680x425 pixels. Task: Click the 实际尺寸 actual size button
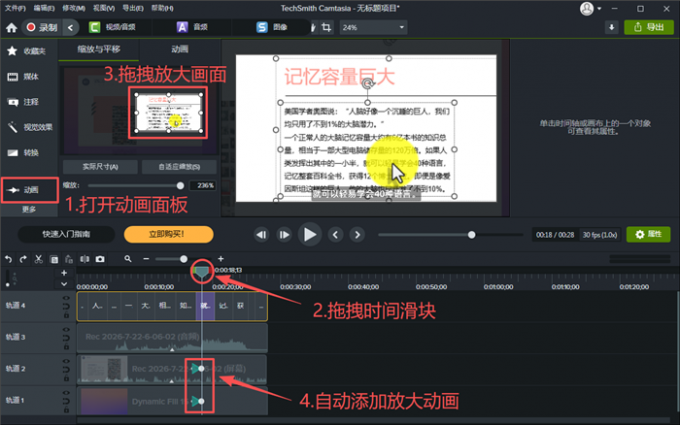(100, 167)
